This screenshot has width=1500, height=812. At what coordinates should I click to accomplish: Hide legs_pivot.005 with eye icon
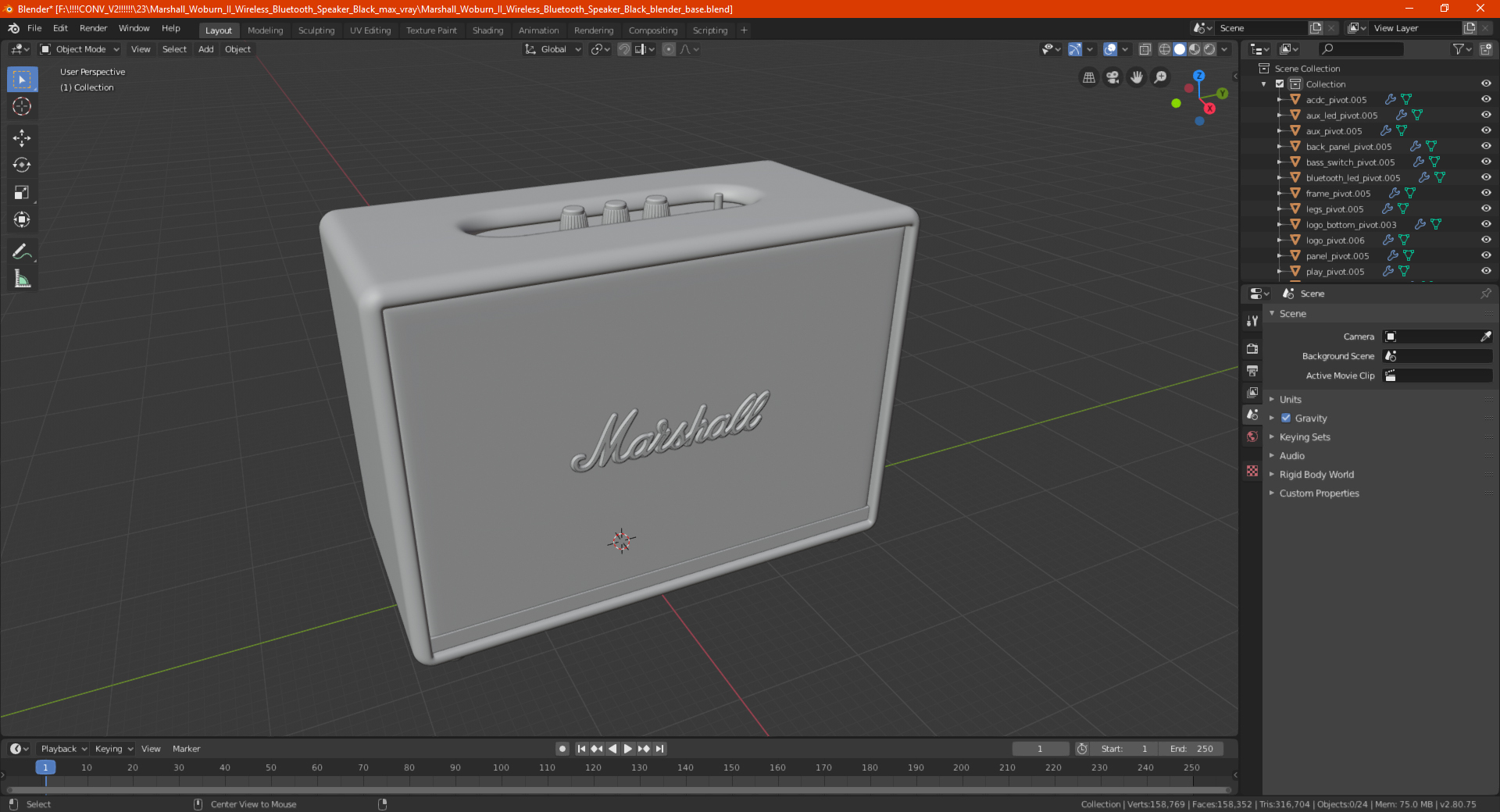(1486, 208)
